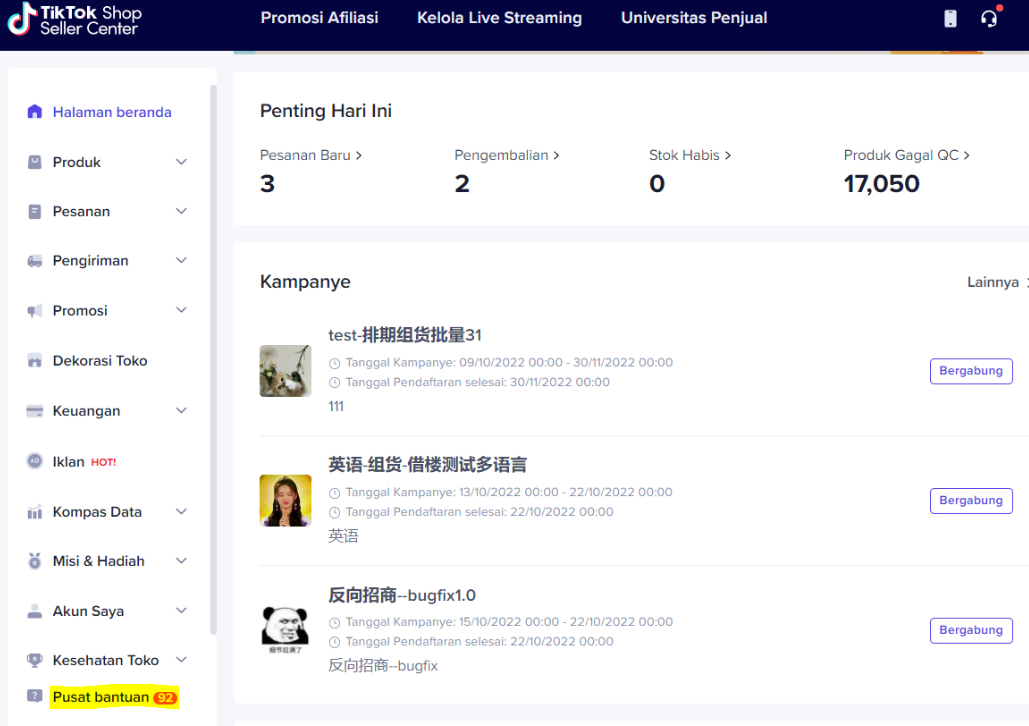Select the Keuangan sidebar icon
1029x726 pixels.
(35, 411)
